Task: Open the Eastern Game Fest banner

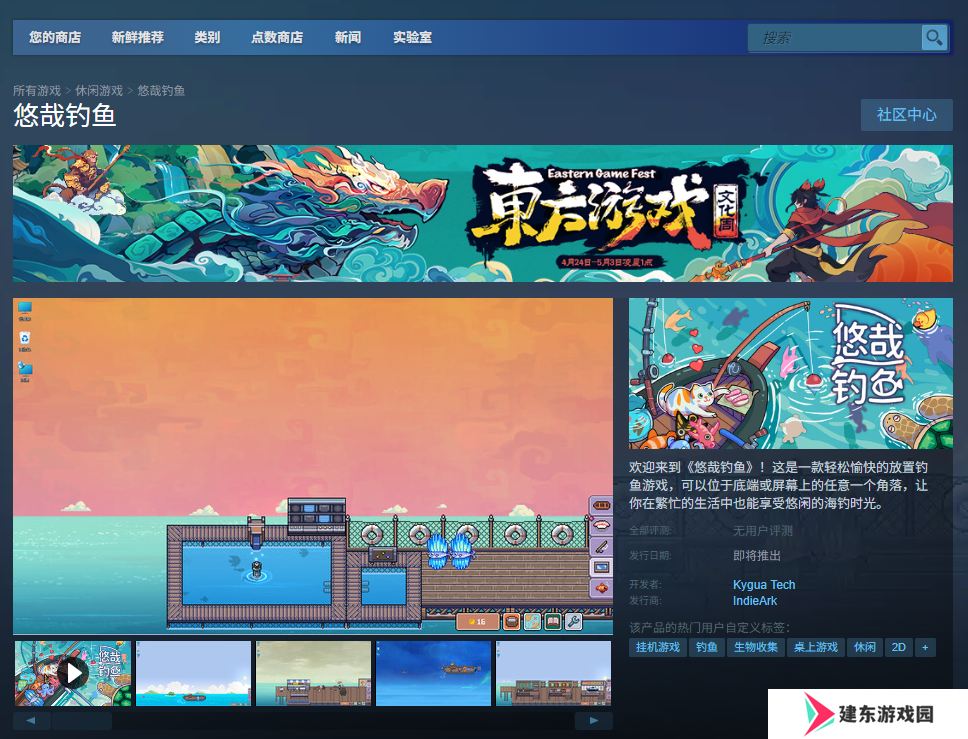Action: click(x=483, y=214)
